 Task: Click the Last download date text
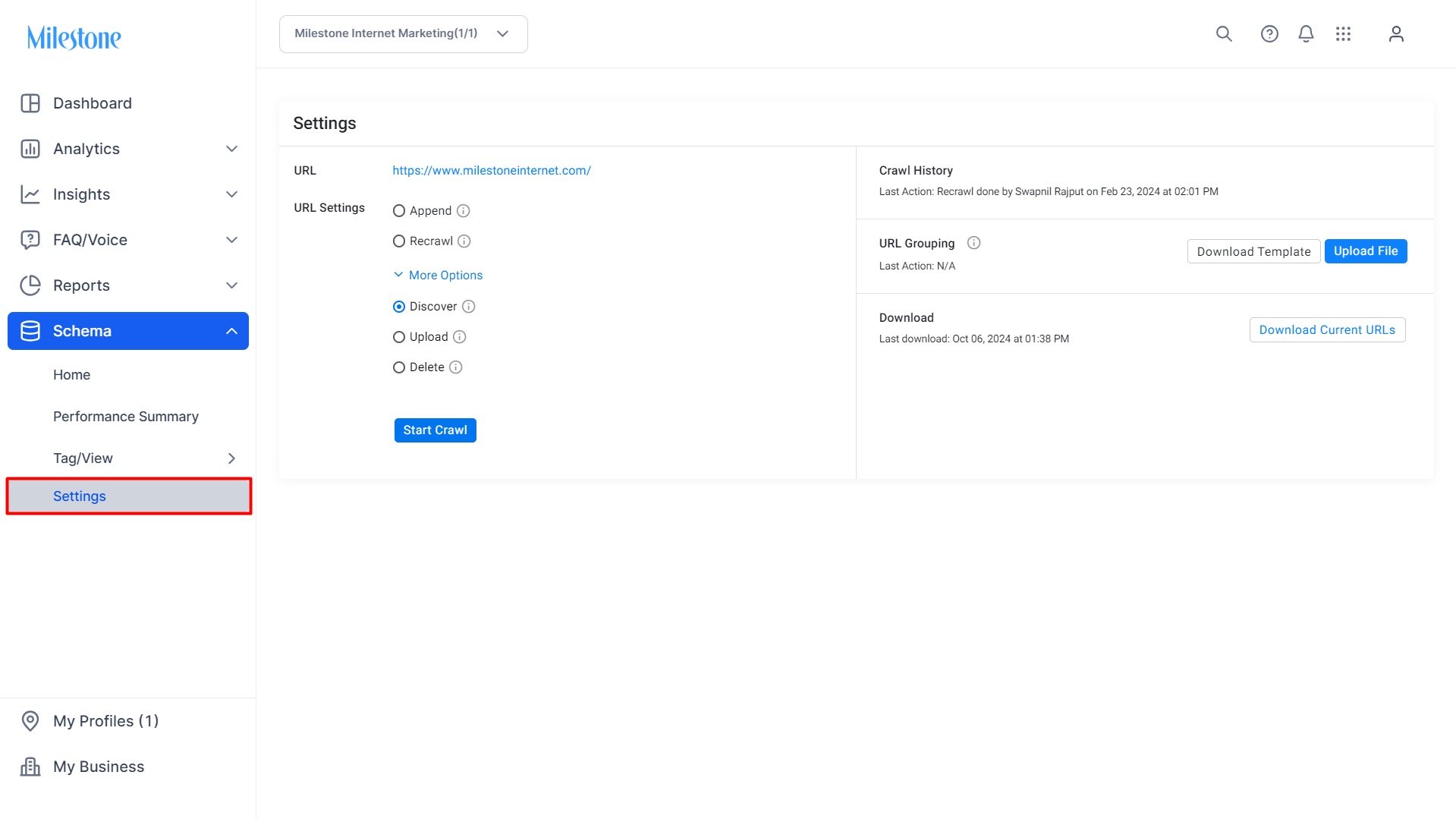pos(974,339)
